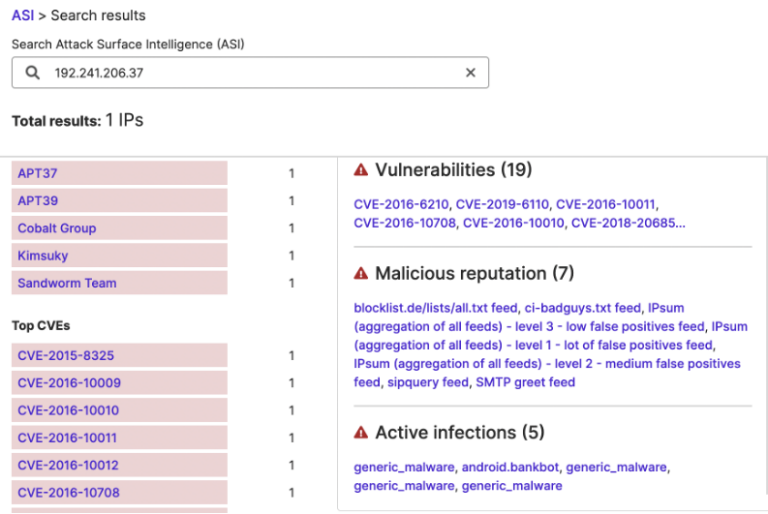Screen dimensions: 768x514
Task: Select the Kimsuky threat actor
Action: pos(120,255)
